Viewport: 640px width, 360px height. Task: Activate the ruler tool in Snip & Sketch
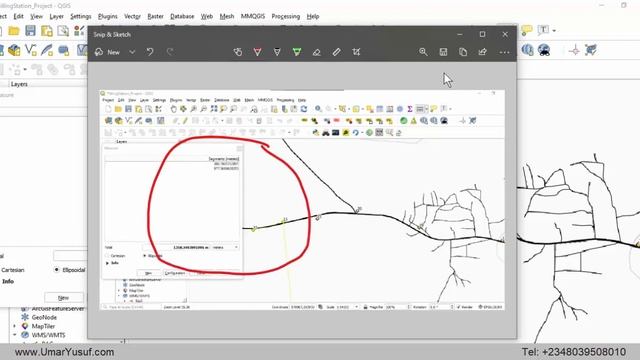(x=336, y=52)
